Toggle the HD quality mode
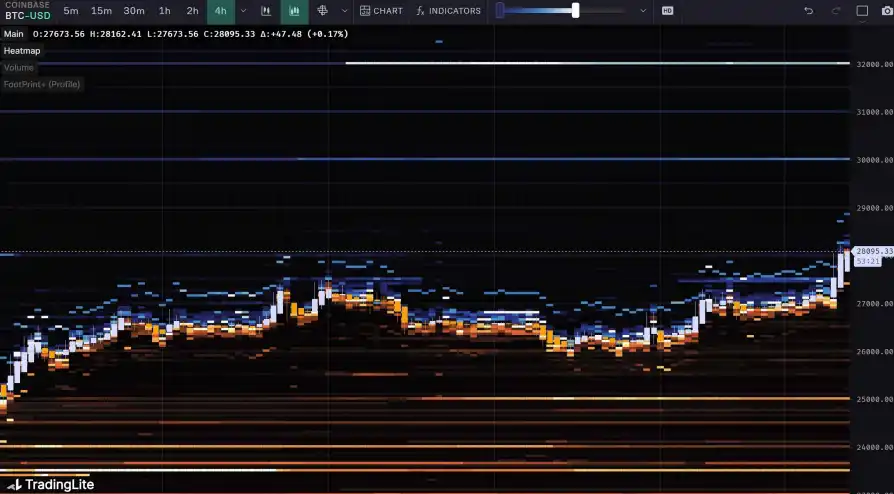The image size is (894, 494). tap(667, 11)
